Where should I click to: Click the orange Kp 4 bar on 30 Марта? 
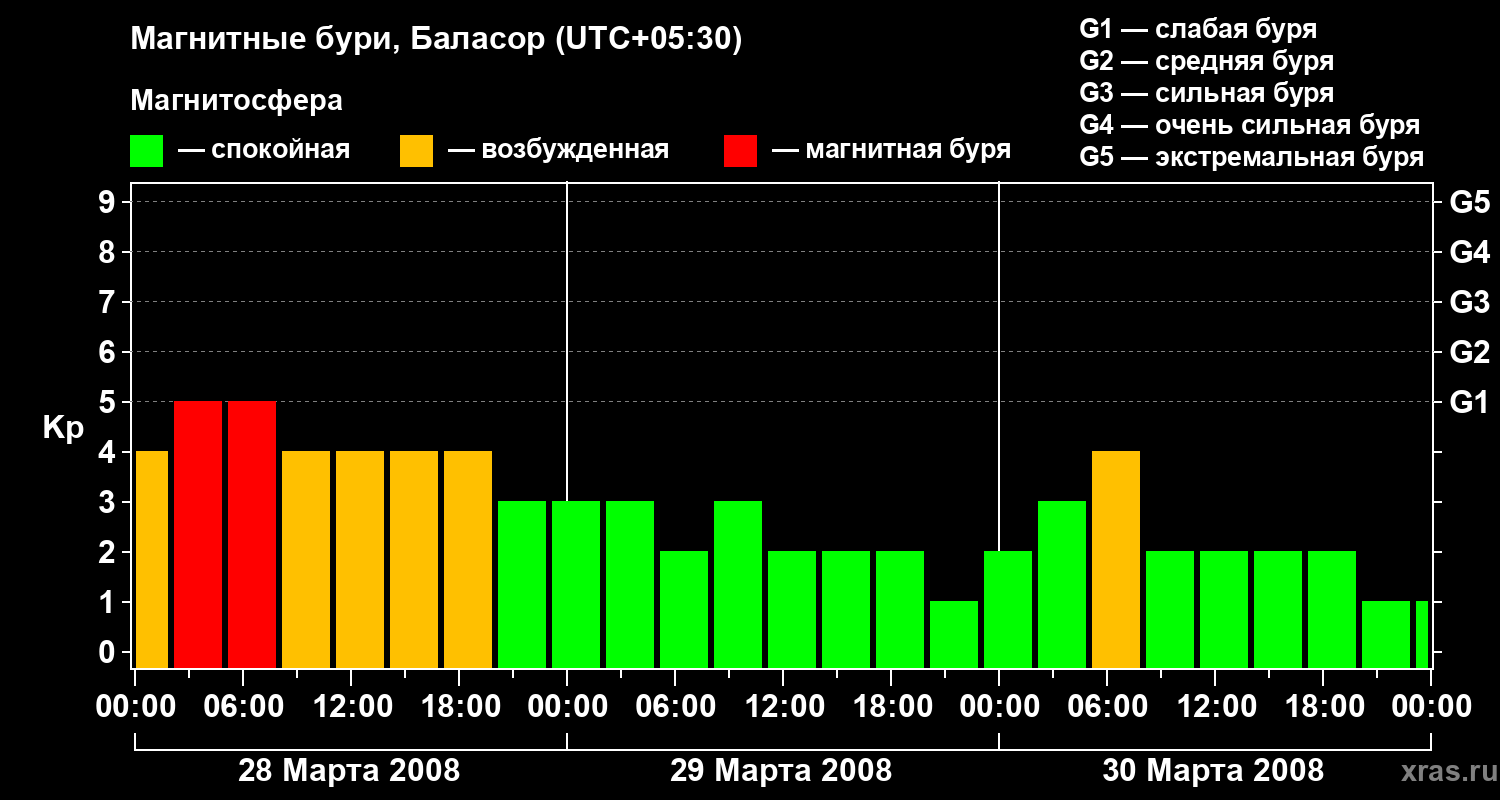point(1116,559)
